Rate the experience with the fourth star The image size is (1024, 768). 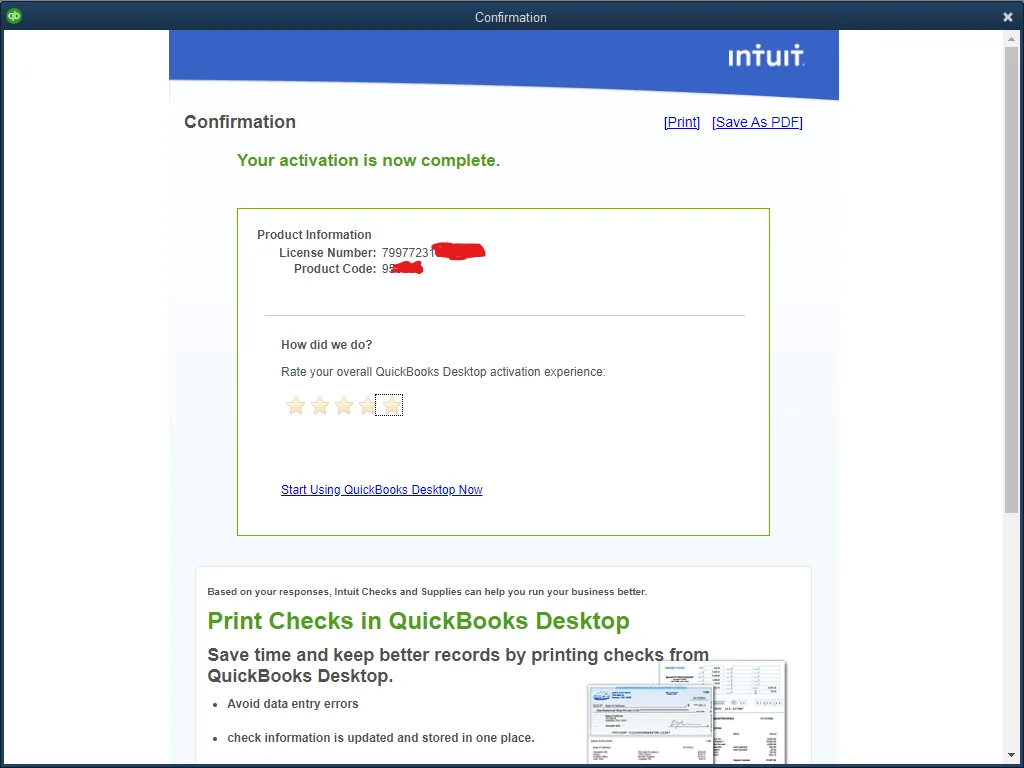pos(367,405)
